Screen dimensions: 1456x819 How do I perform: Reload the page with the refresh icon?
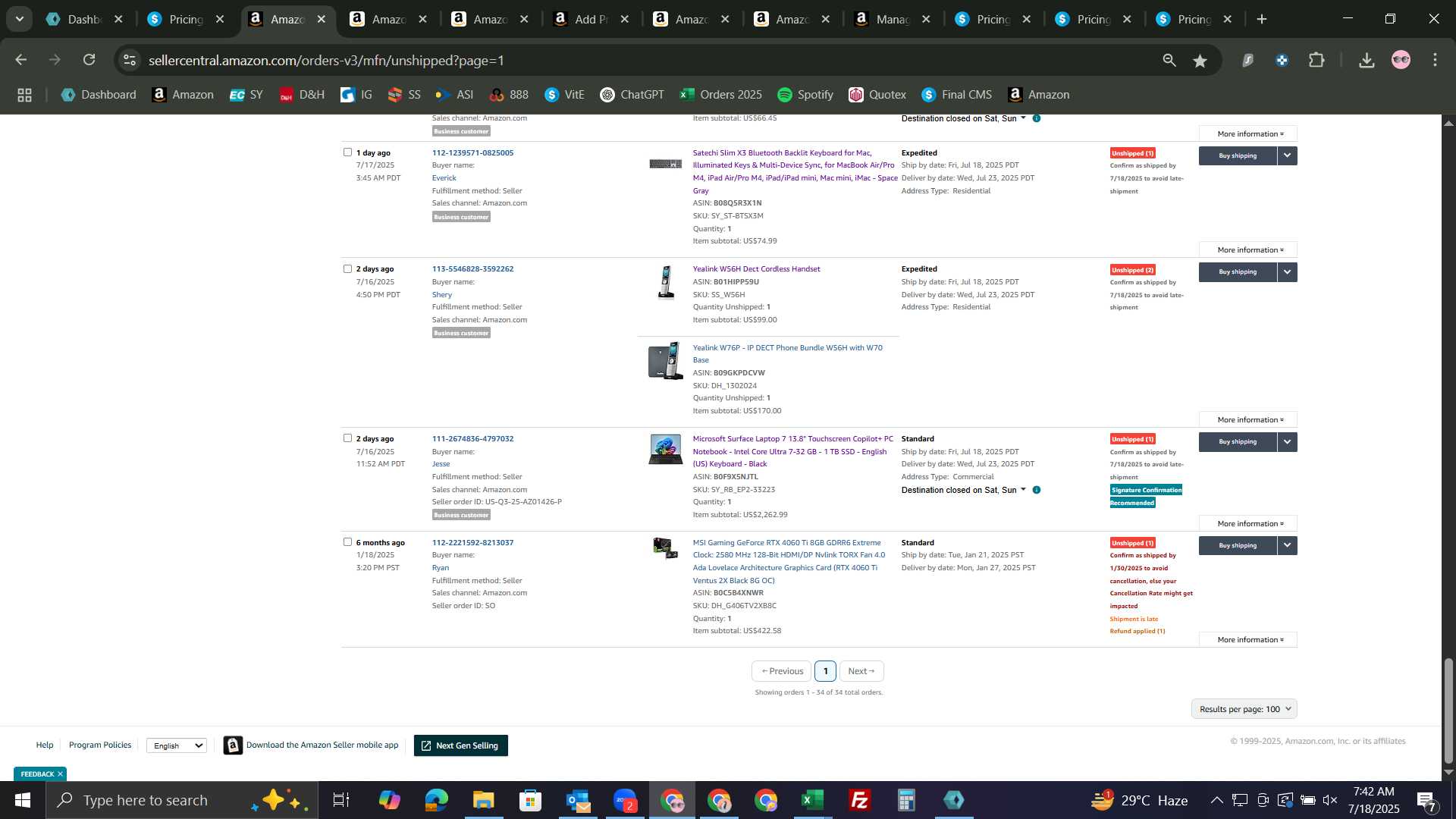pos(89,60)
